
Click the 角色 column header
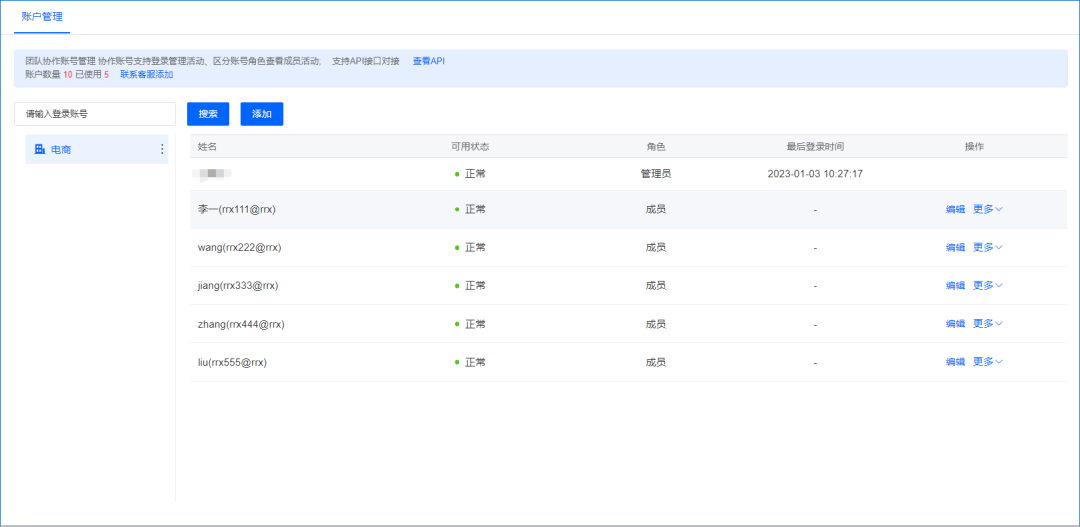tap(656, 147)
